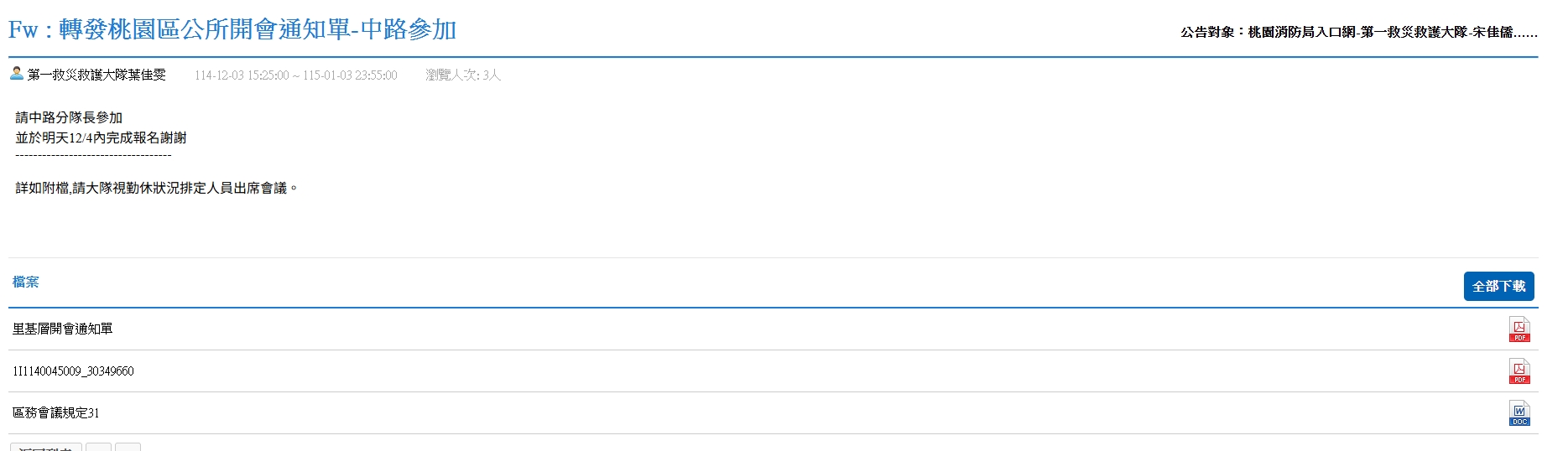The height and width of the screenshot is (451, 1568).
Task: Click the 瀏覽人次 view count
Action: [x=462, y=75]
